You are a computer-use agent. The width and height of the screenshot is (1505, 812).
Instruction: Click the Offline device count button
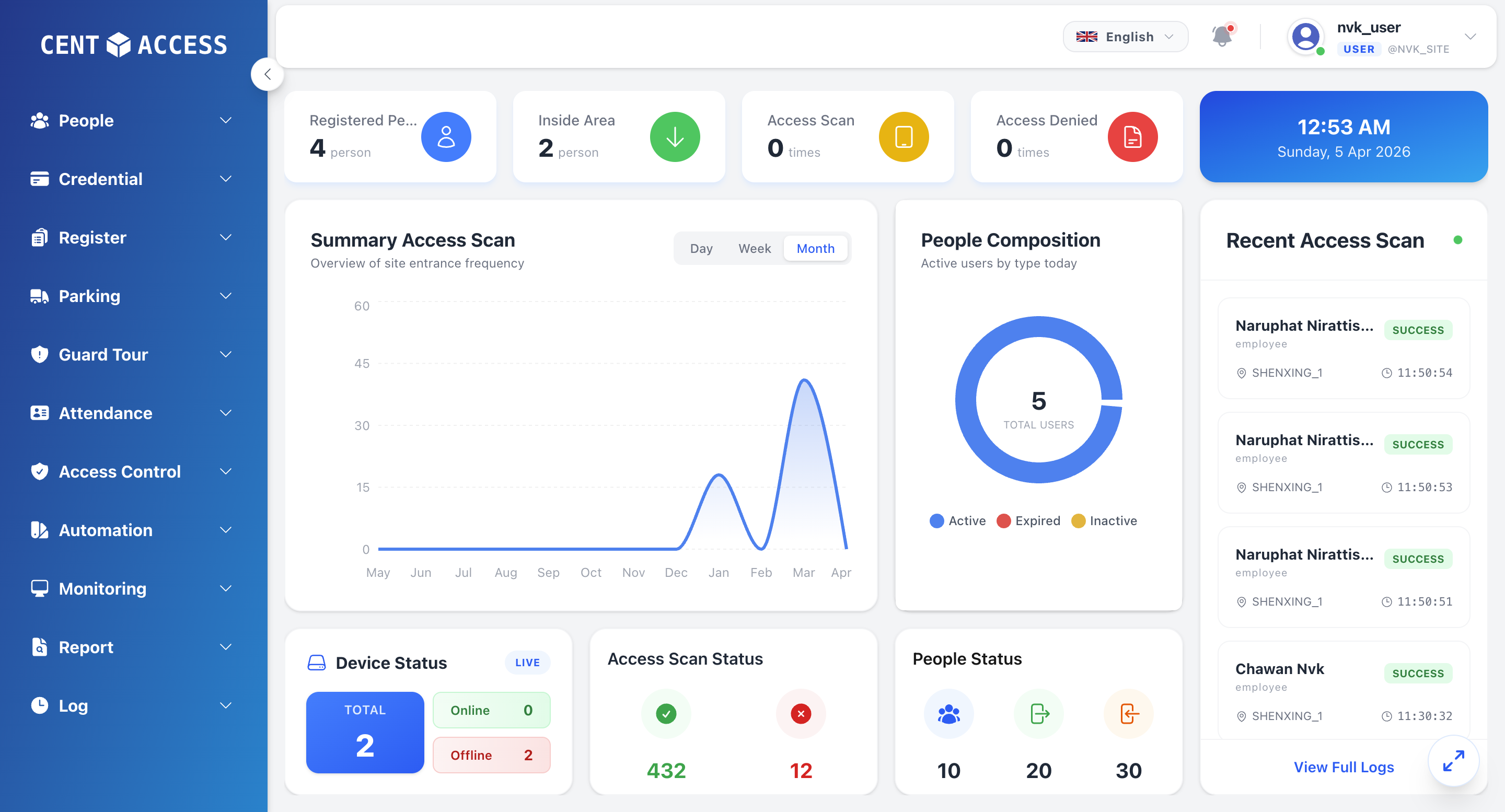click(x=491, y=755)
